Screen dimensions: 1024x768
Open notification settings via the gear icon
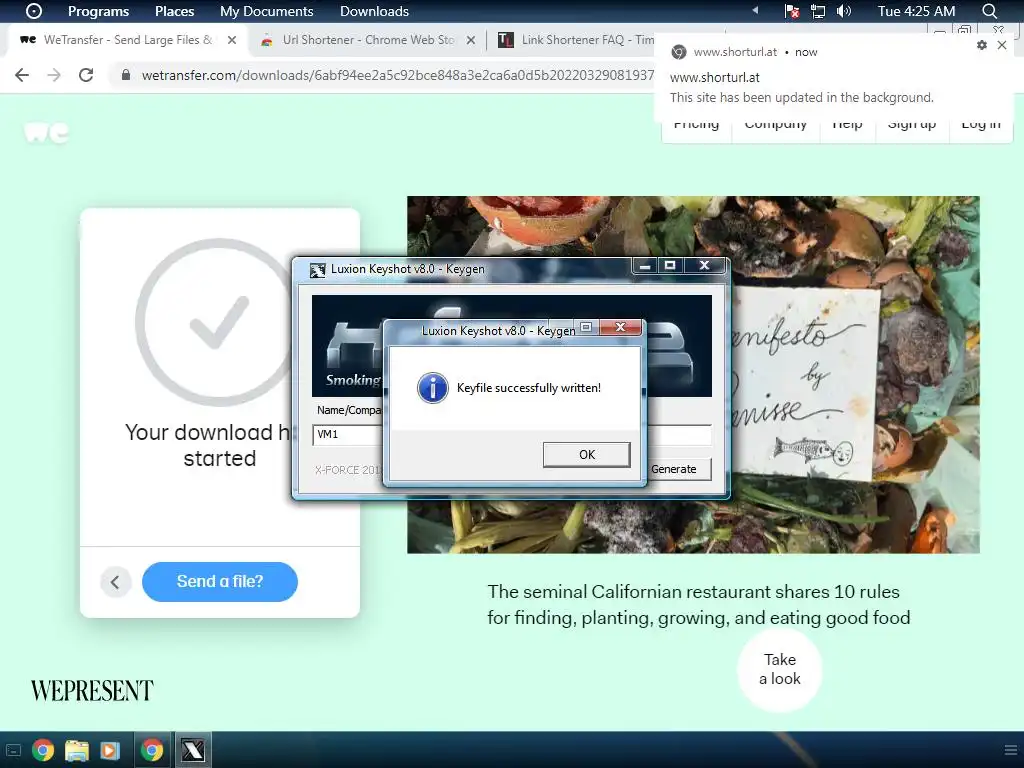pyautogui.click(x=982, y=45)
